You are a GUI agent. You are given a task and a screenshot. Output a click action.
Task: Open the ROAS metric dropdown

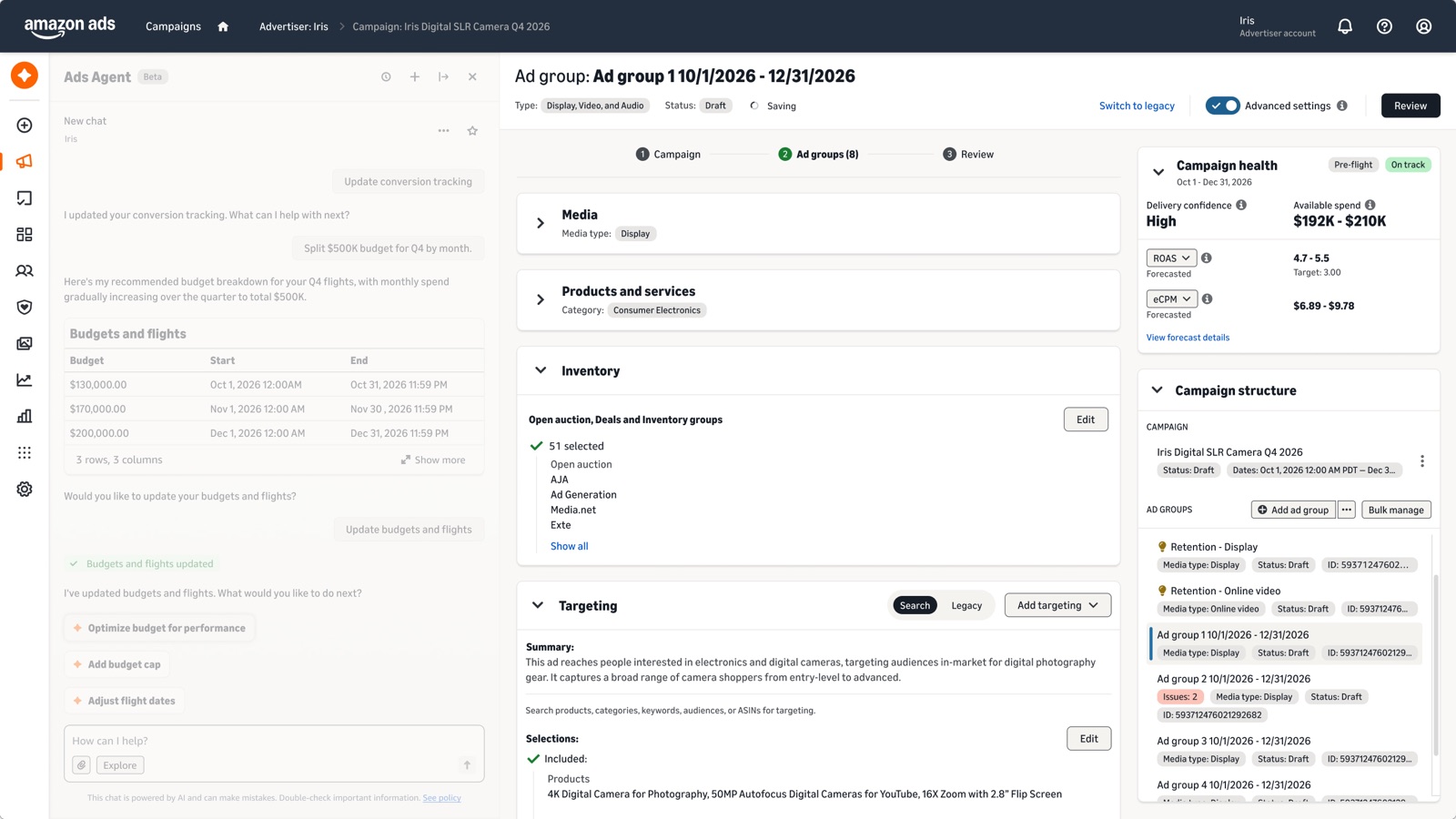tap(1171, 258)
